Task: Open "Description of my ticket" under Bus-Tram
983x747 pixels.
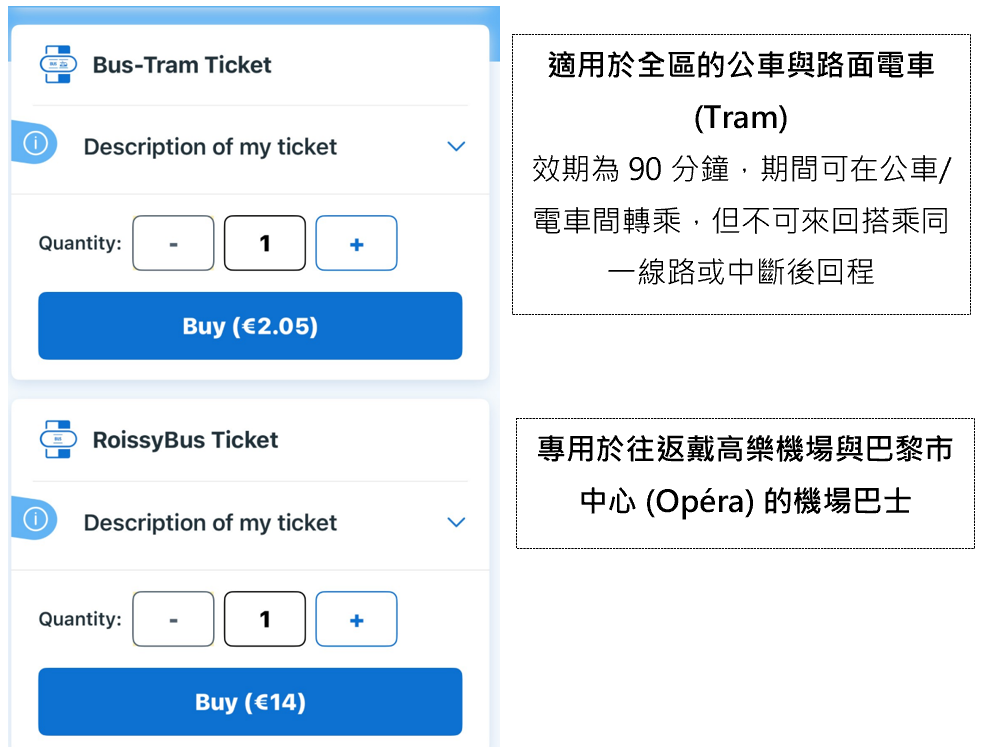Action: point(210,147)
